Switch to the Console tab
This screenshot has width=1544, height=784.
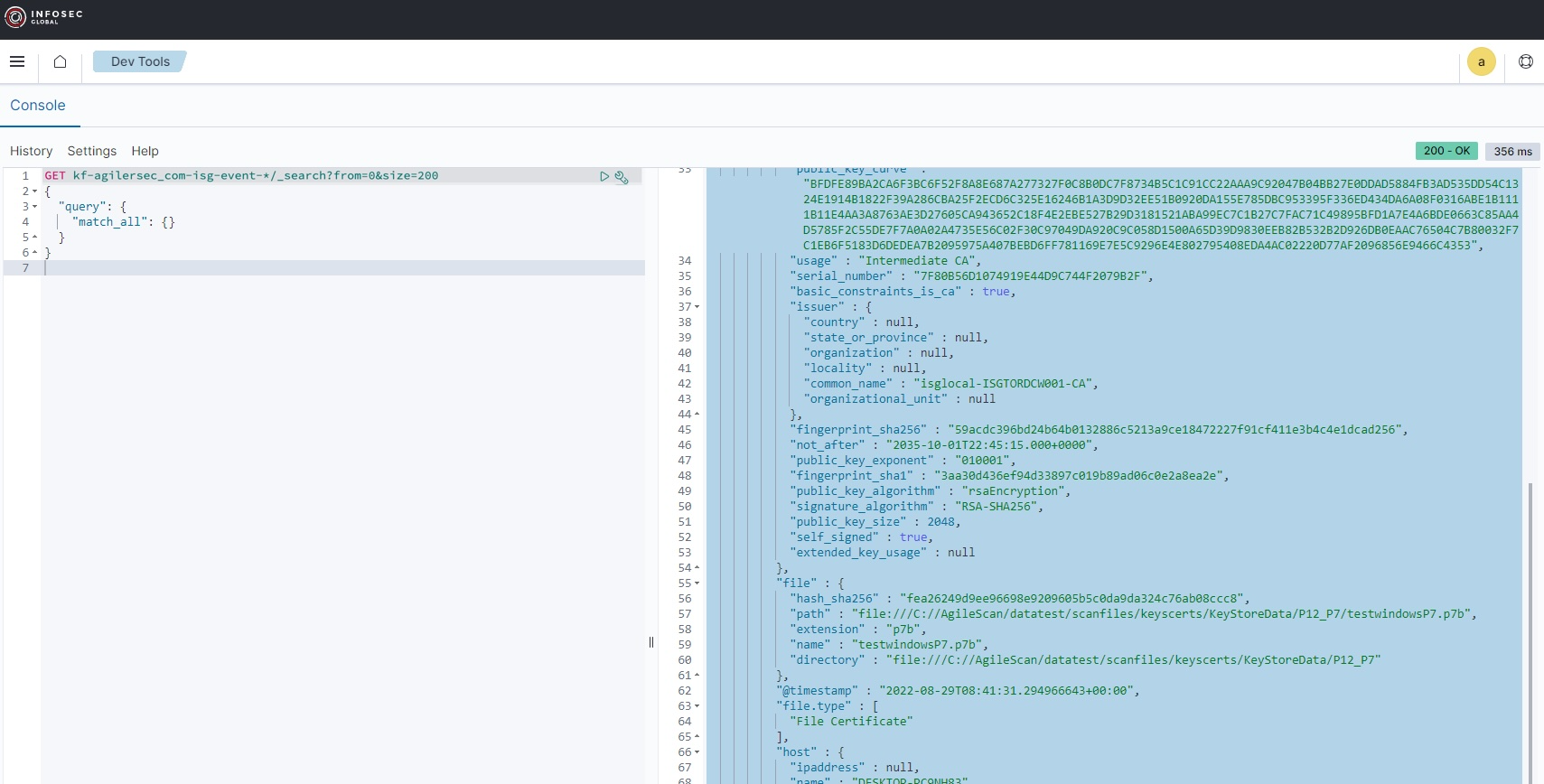[x=38, y=106]
